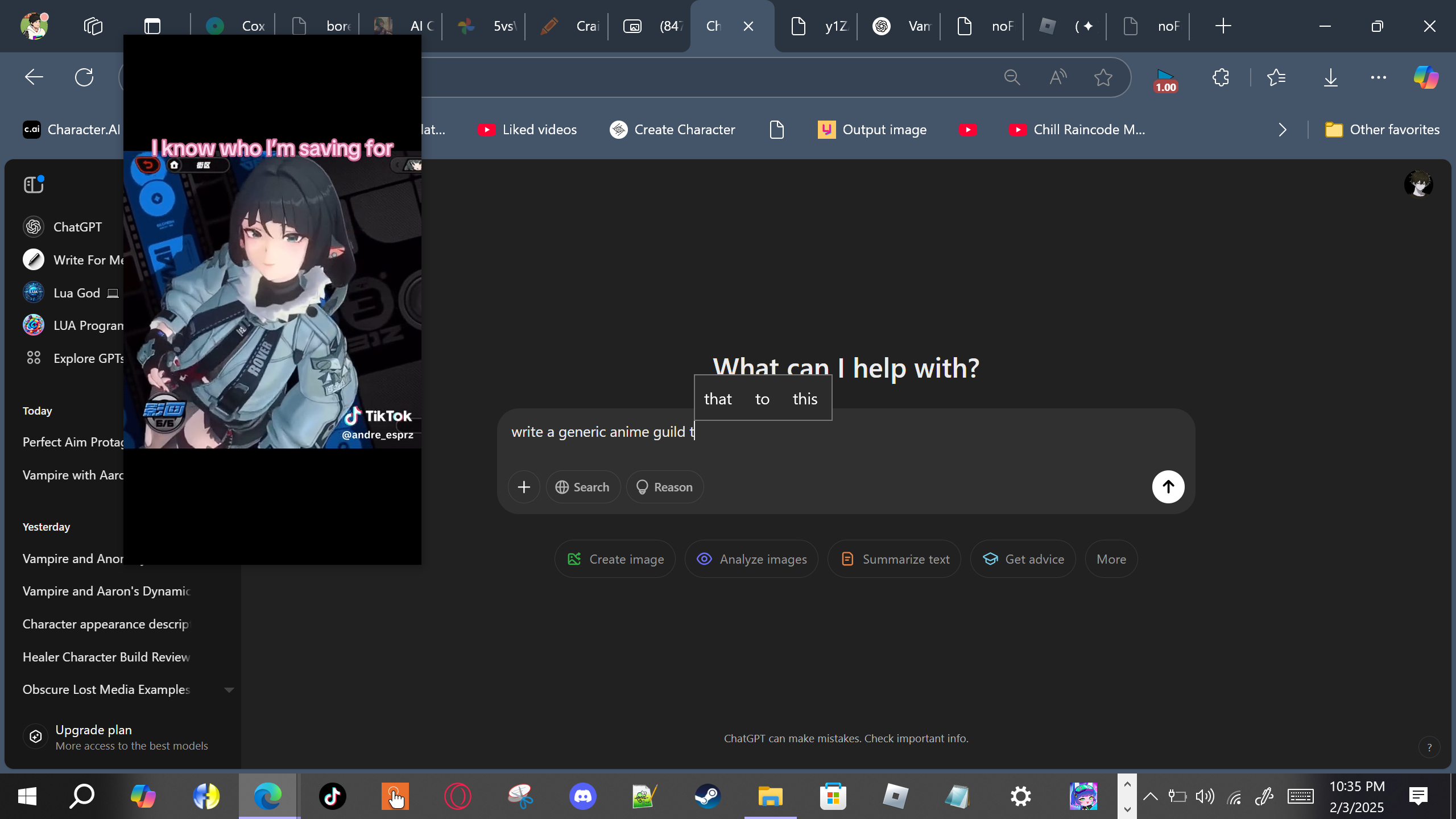1456x819 pixels.
Task: Open the video speed extension showing 1.00
Action: (1165, 80)
